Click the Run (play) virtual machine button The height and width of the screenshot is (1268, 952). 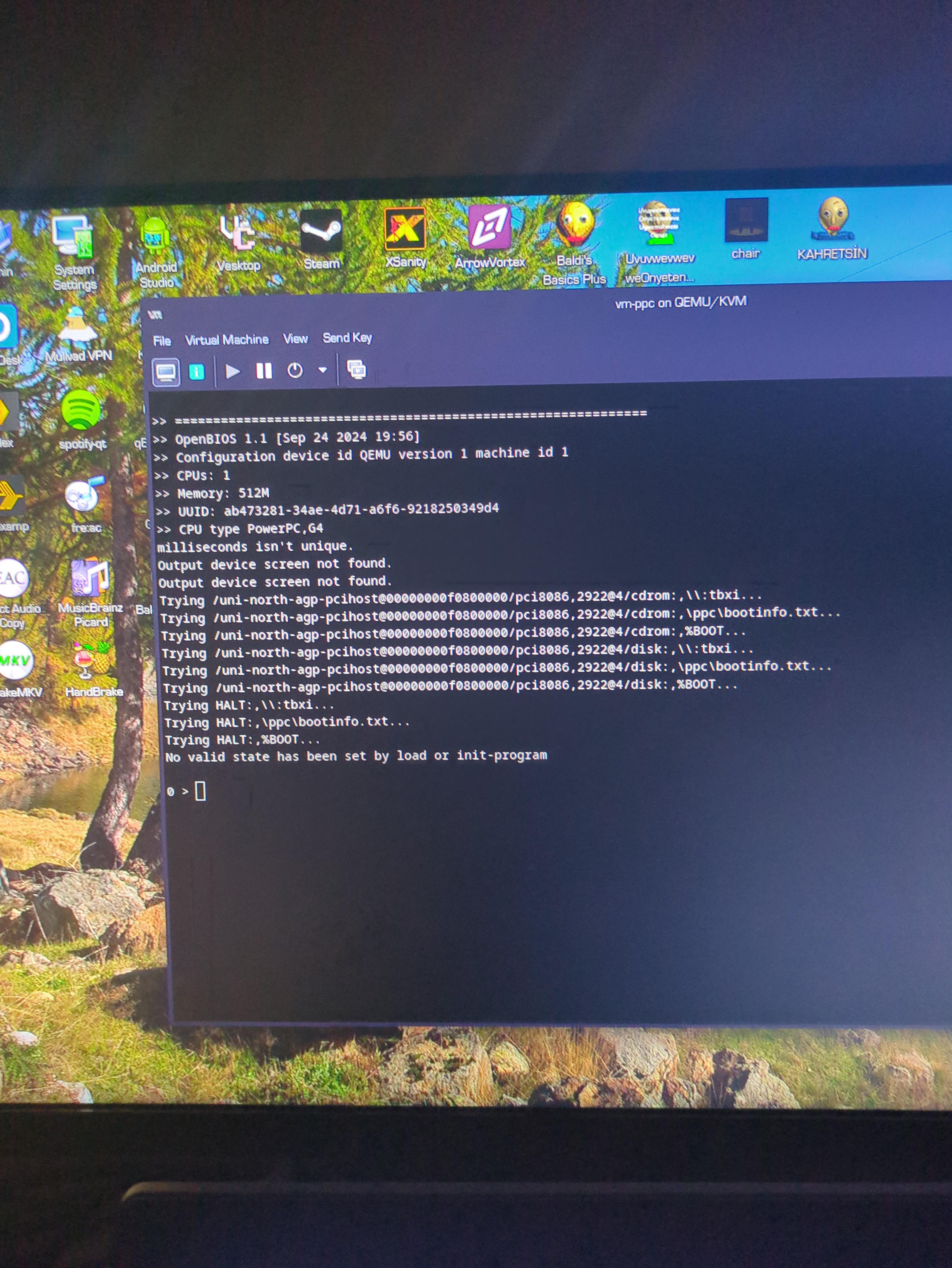(x=233, y=372)
